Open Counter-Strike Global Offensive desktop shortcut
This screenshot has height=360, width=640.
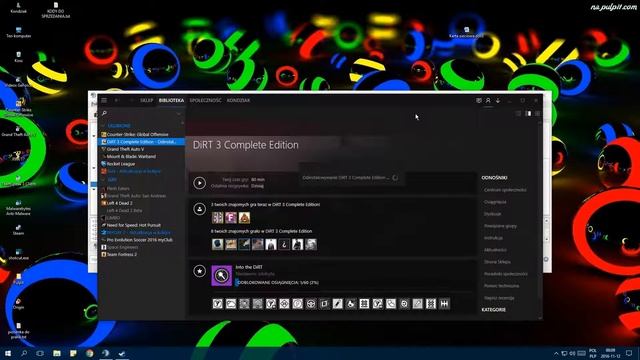18,107
